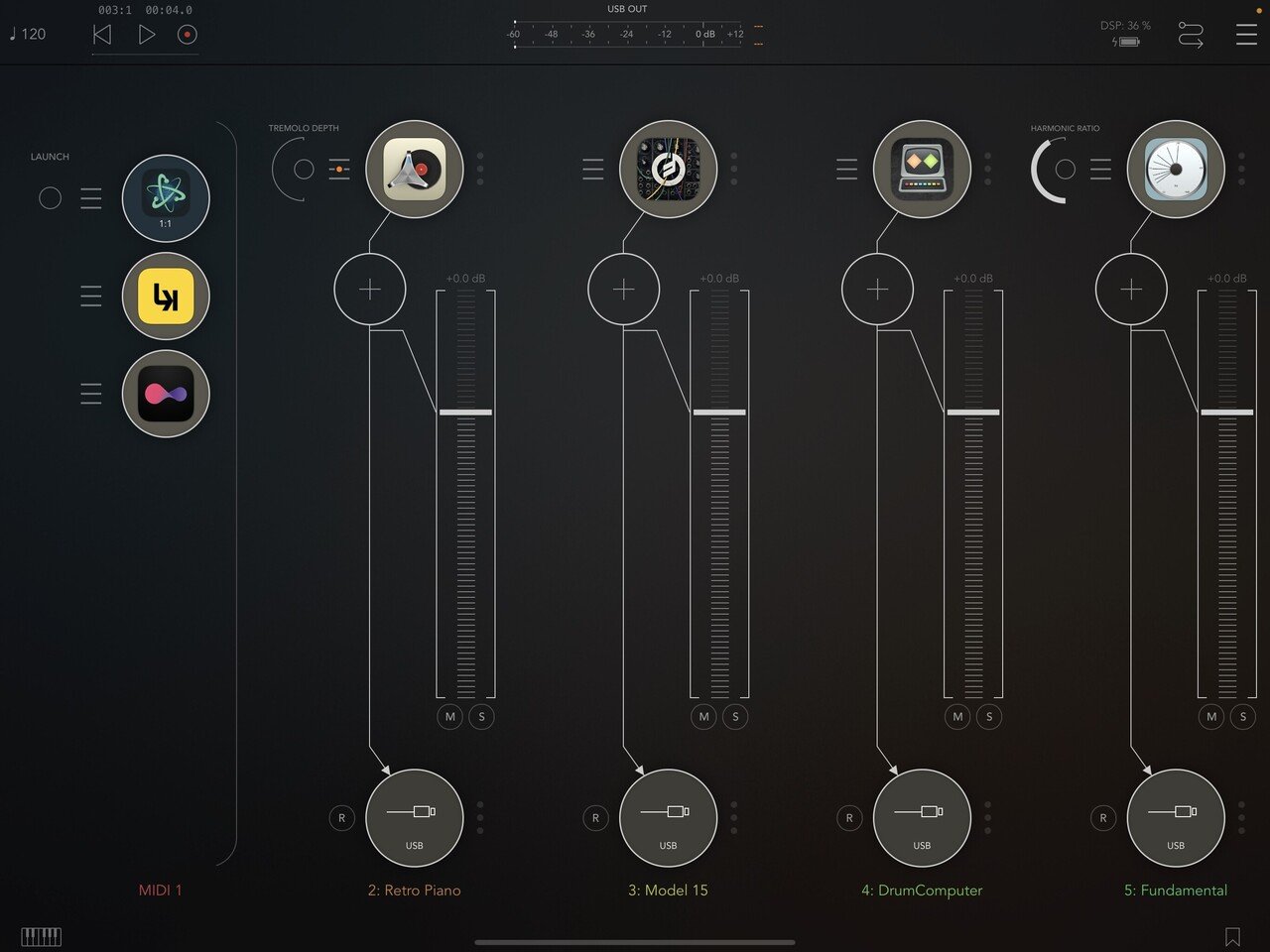
Task: Select the MIDI 1 channel label
Action: coord(159,890)
